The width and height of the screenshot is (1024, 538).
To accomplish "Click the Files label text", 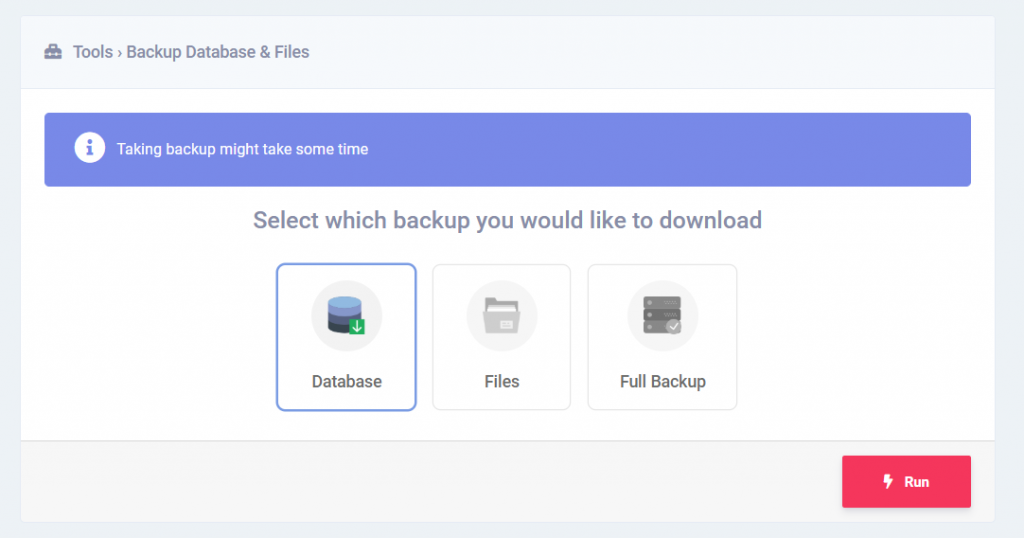I will 502,381.
